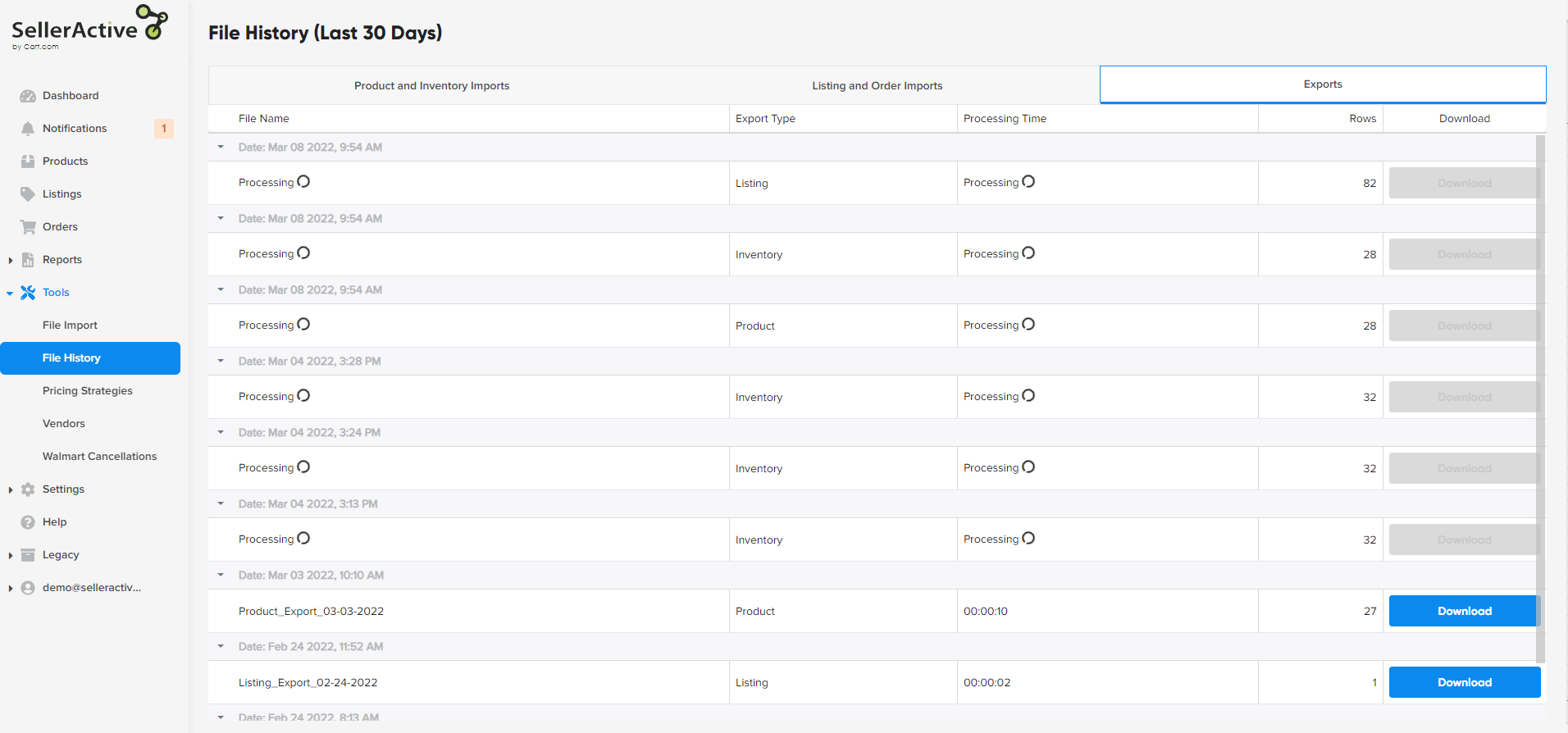The width and height of the screenshot is (1568, 733).
Task: Download the Listing_Export_02-24-2022 file
Action: pos(1464,682)
